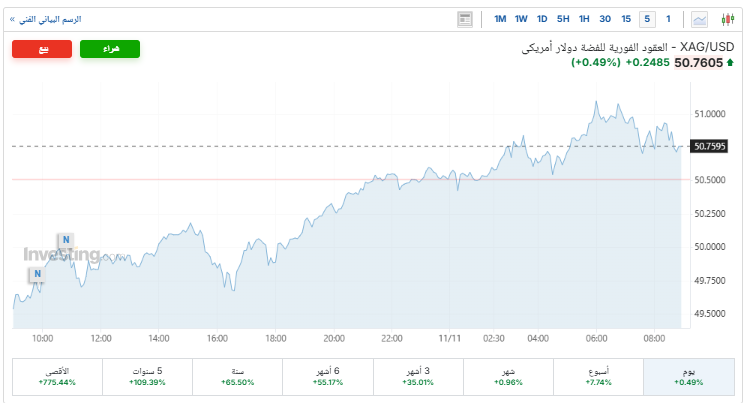Select the area chart type icon
Image resolution: width=751 pixels, height=403 pixels.
pyautogui.click(x=699, y=19)
